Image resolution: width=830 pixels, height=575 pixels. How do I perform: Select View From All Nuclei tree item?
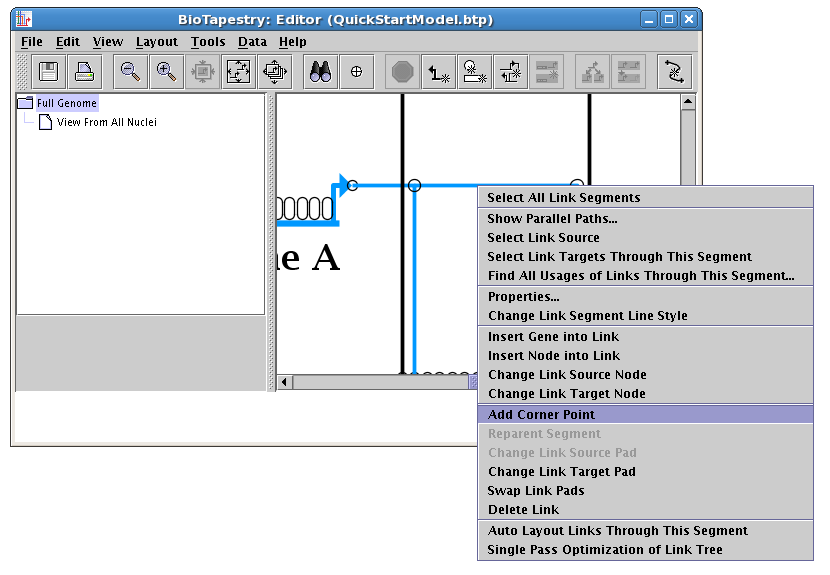pyautogui.click(x=106, y=122)
